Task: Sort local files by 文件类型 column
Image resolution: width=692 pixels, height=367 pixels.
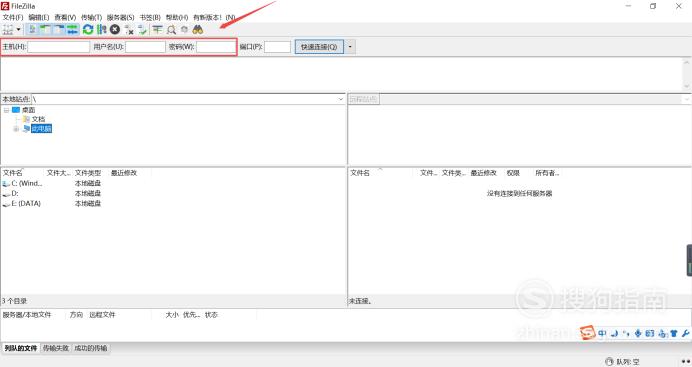Action: (x=89, y=173)
